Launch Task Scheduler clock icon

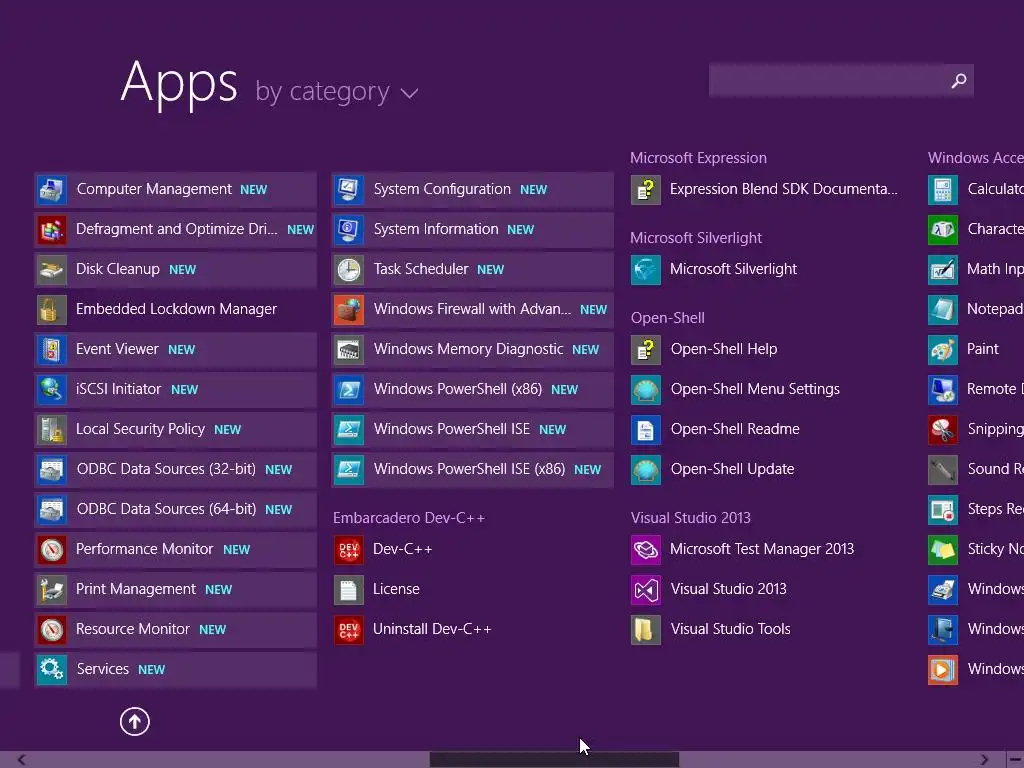tap(349, 270)
